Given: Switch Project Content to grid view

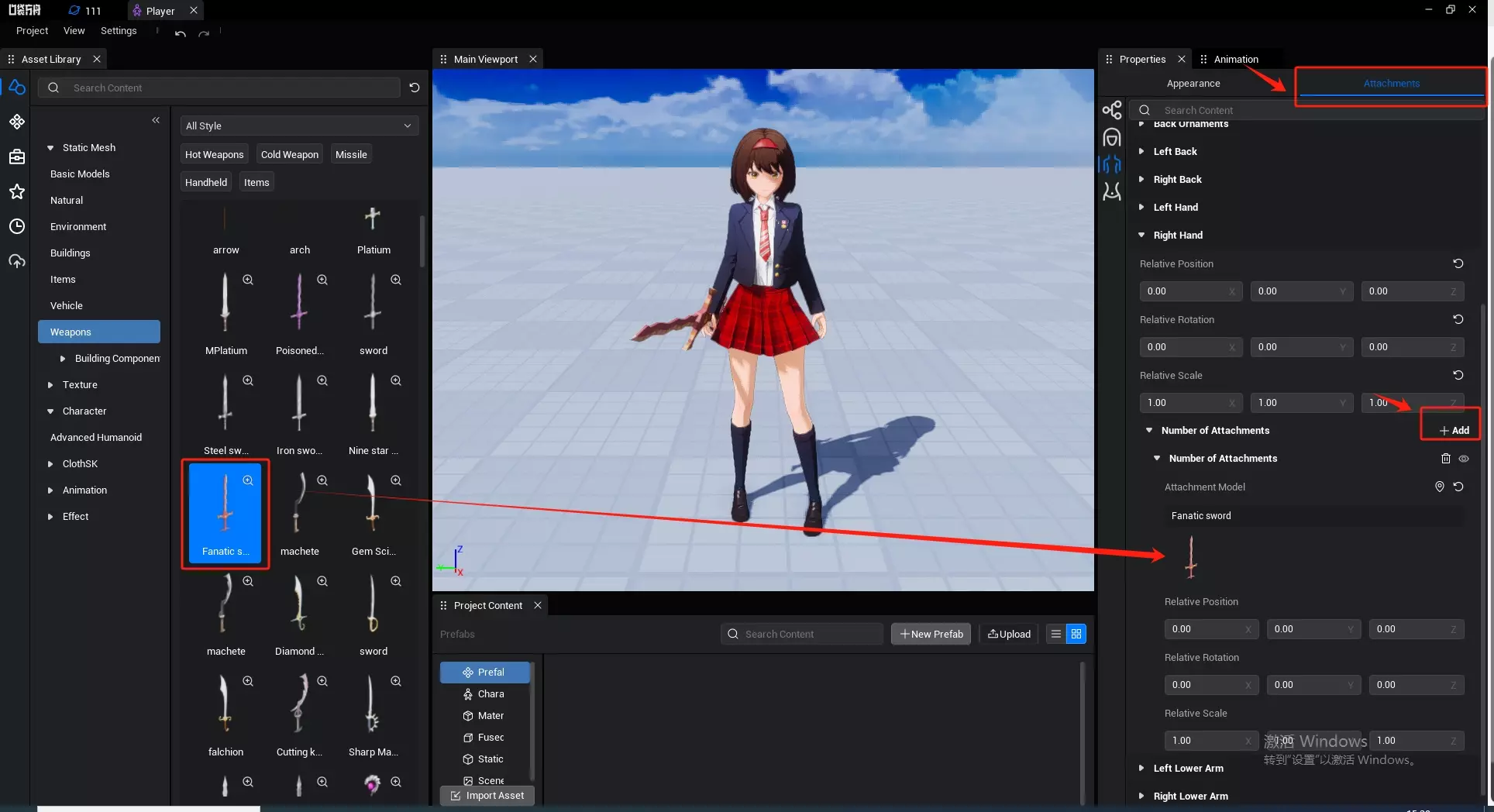Looking at the screenshot, I should tap(1076, 634).
